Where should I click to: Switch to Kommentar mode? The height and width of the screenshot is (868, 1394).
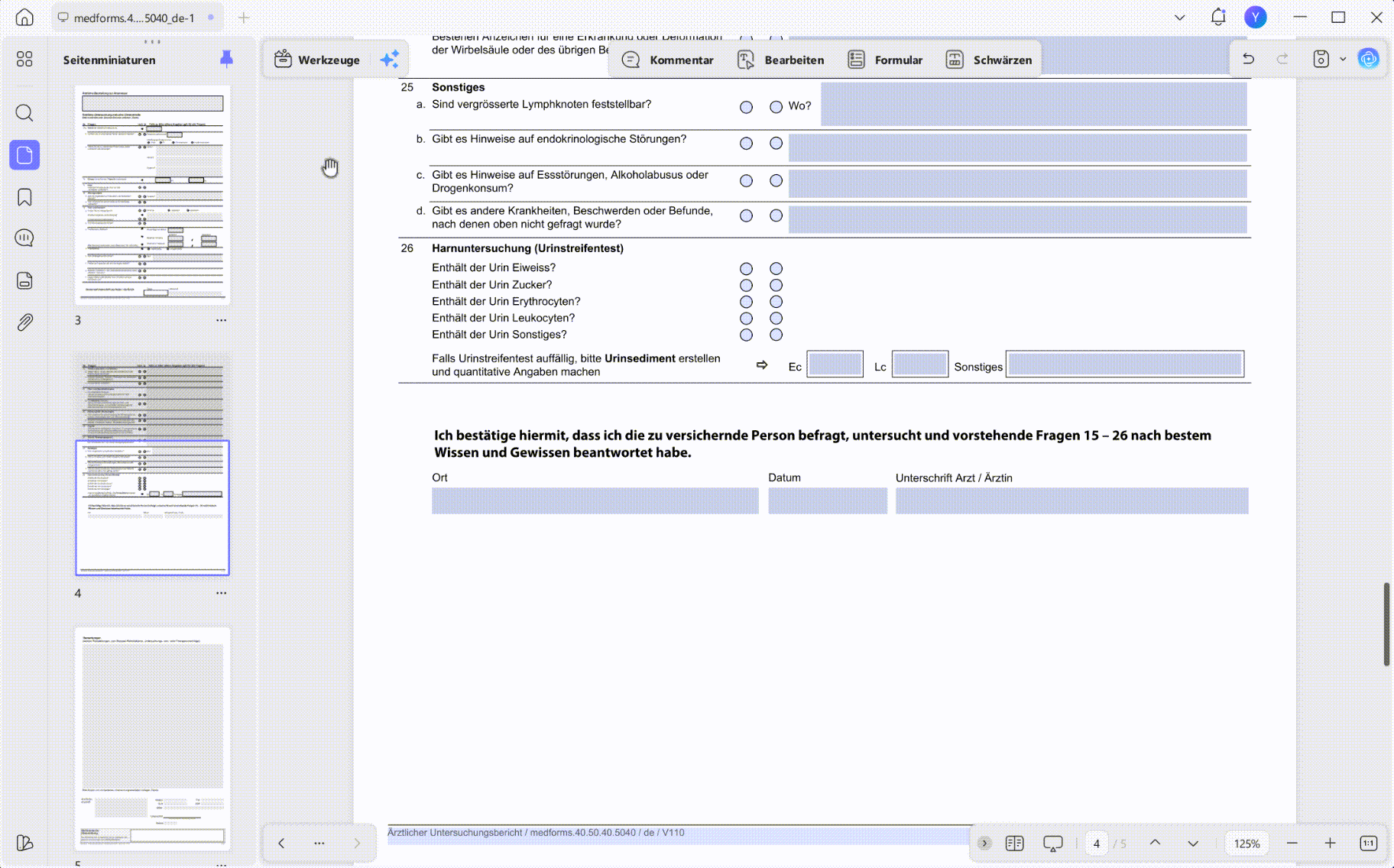tap(667, 60)
